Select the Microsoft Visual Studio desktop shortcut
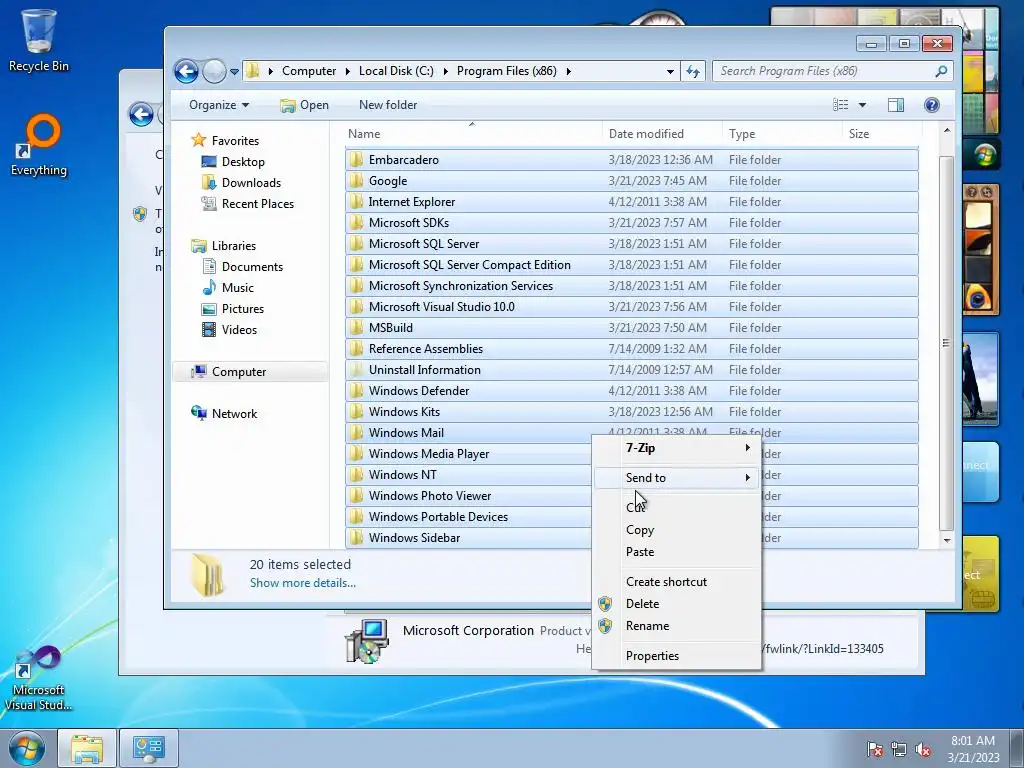 [x=39, y=678]
